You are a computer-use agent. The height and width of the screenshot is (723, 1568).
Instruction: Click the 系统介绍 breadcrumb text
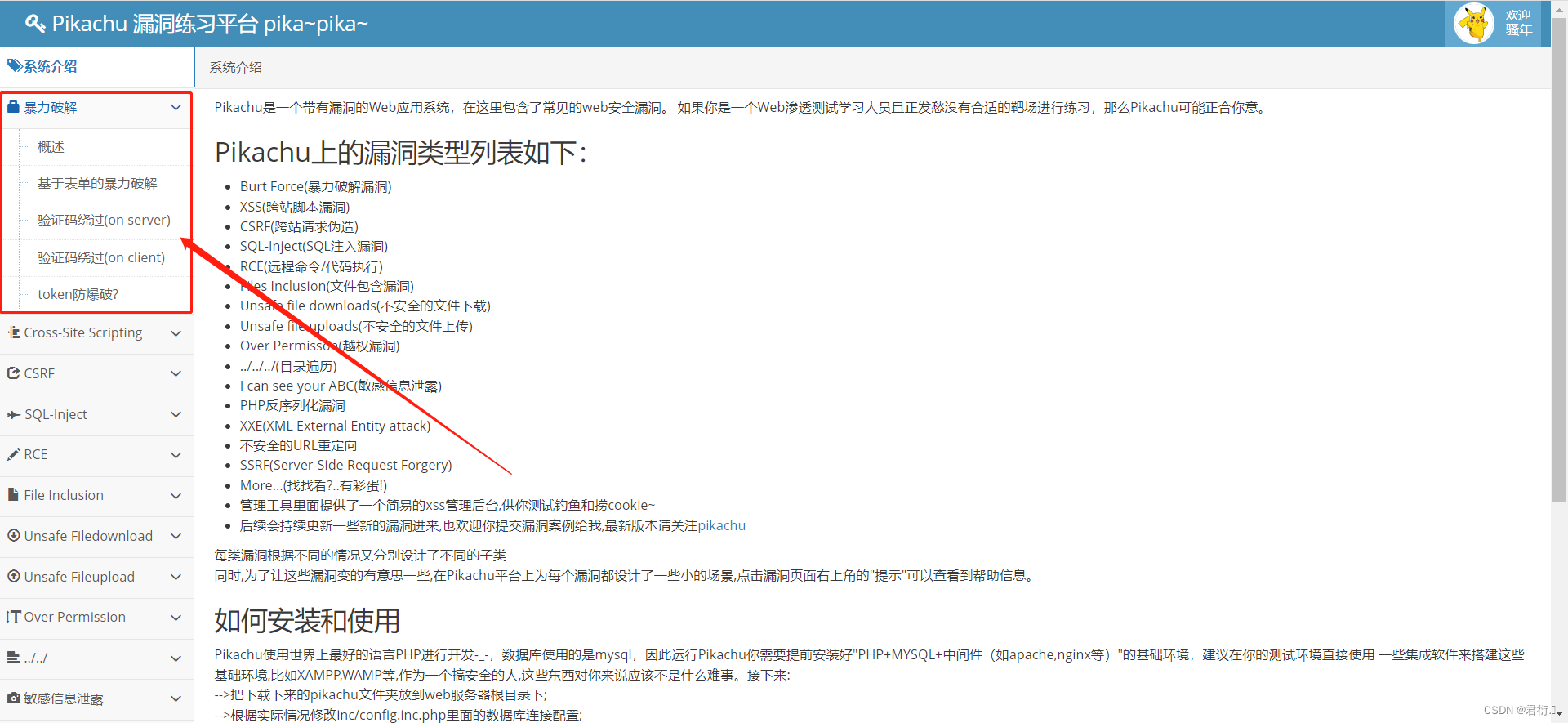(236, 67)
